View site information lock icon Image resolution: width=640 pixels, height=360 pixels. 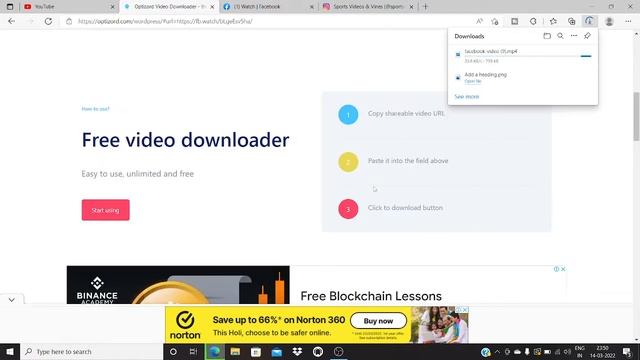coord(69,21)
